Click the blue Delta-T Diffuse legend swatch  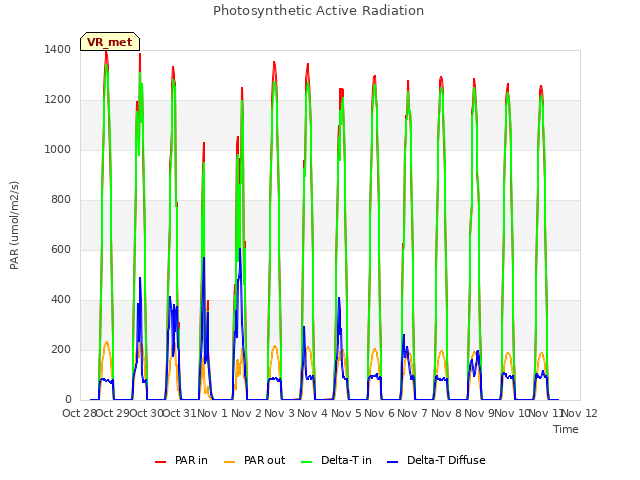point(392,462)
